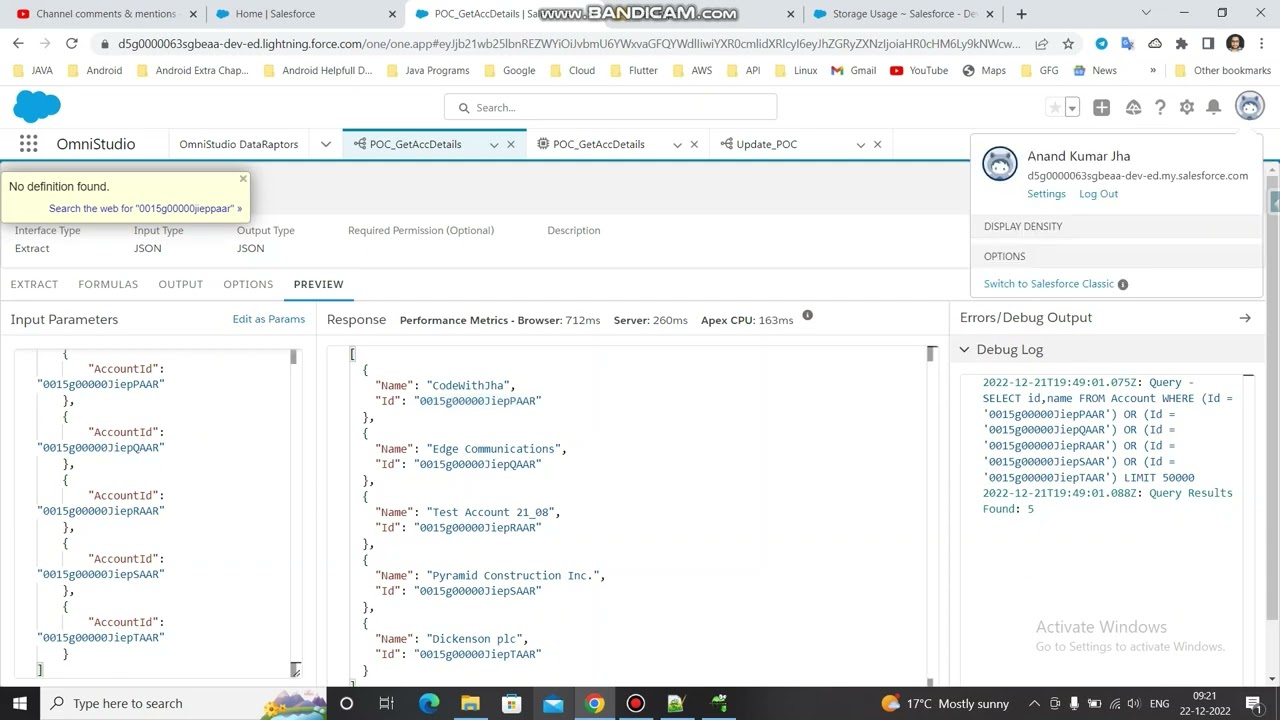Viewport: 1280px width, 720px height.
Task: Click Switch to Salesforce Classic
Action: [x=1048, y=284]
